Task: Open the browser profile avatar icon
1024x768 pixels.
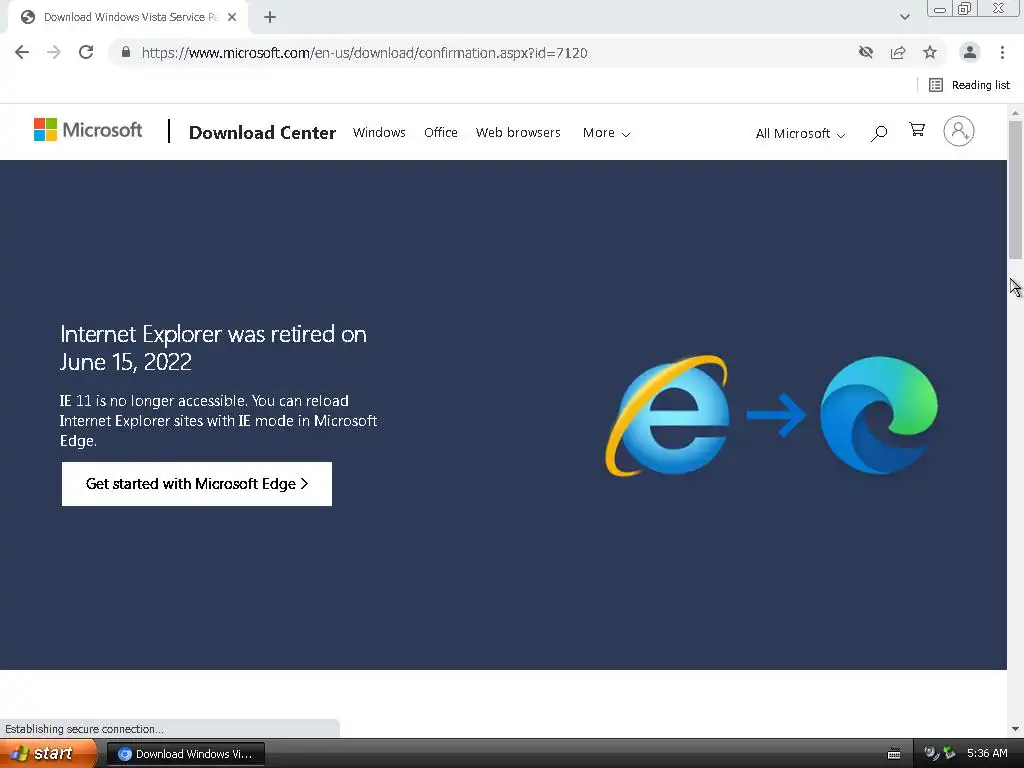Action: click(x=970, y=52)
